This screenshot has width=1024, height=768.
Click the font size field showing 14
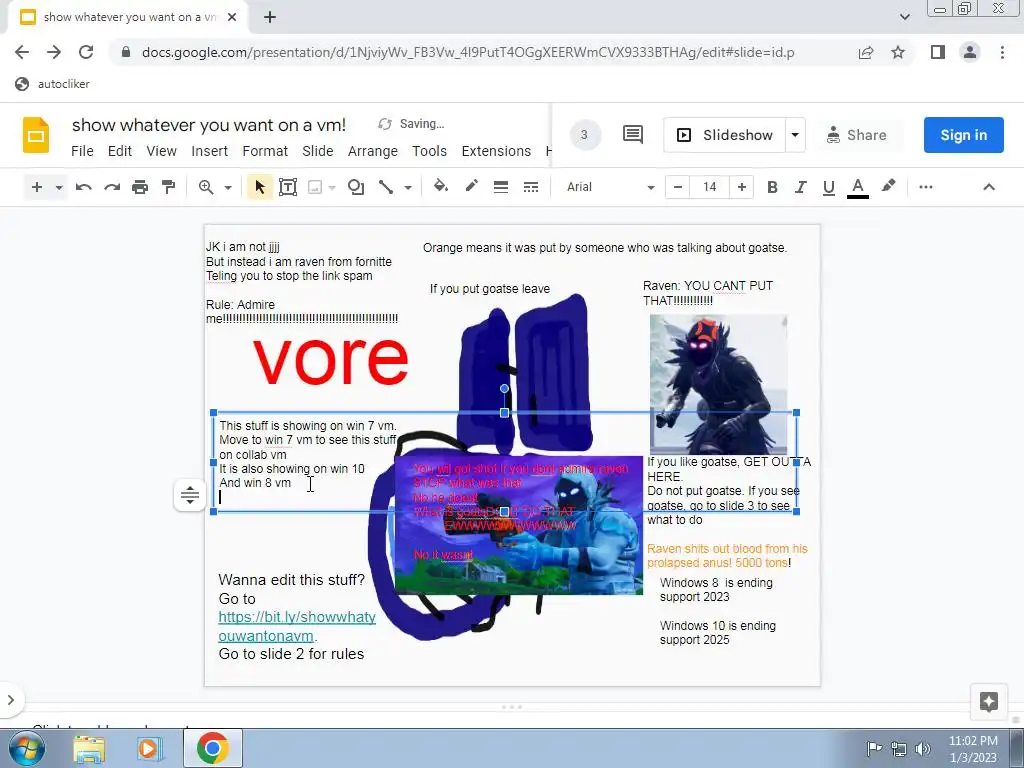[710, 187]
